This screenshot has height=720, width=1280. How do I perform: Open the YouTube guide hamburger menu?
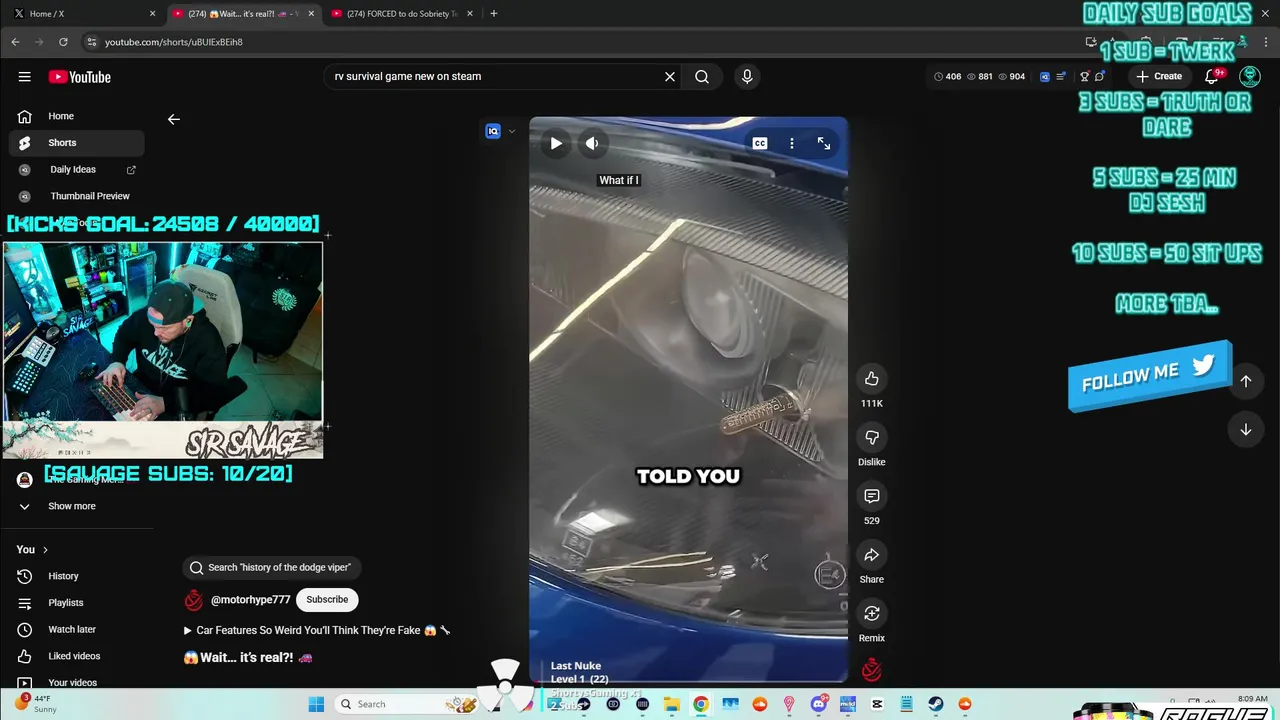[24, 77]
